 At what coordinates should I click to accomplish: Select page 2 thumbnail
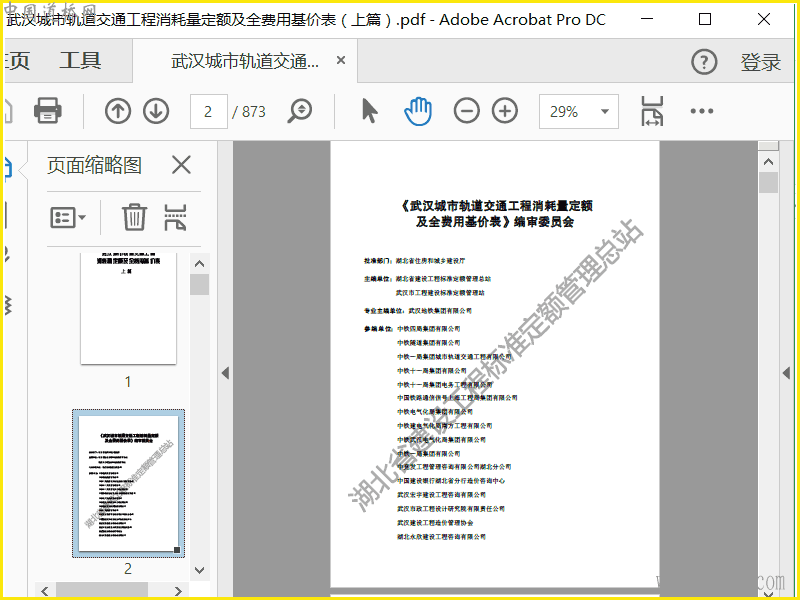click(128, 483)
